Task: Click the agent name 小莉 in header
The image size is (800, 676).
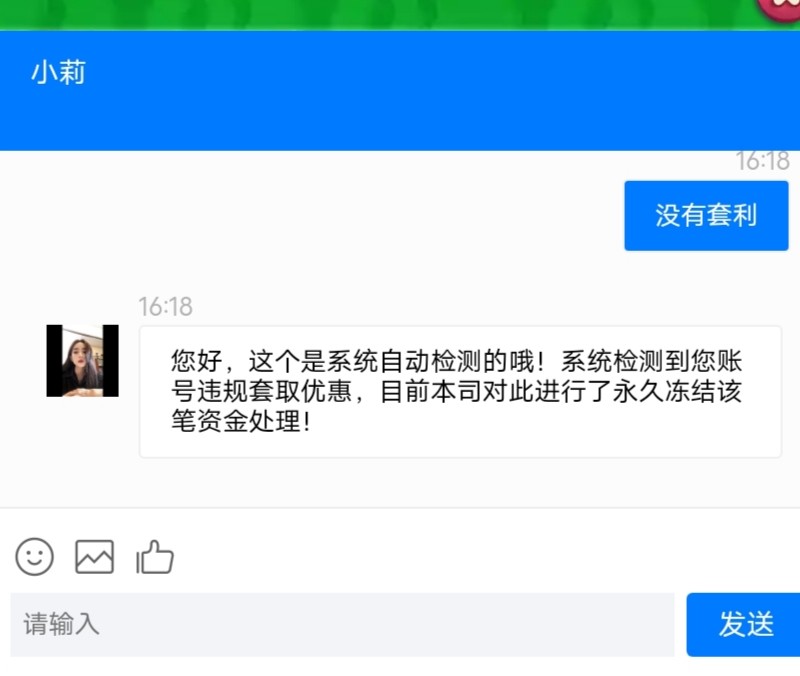Action: click(x=58, y=72)
